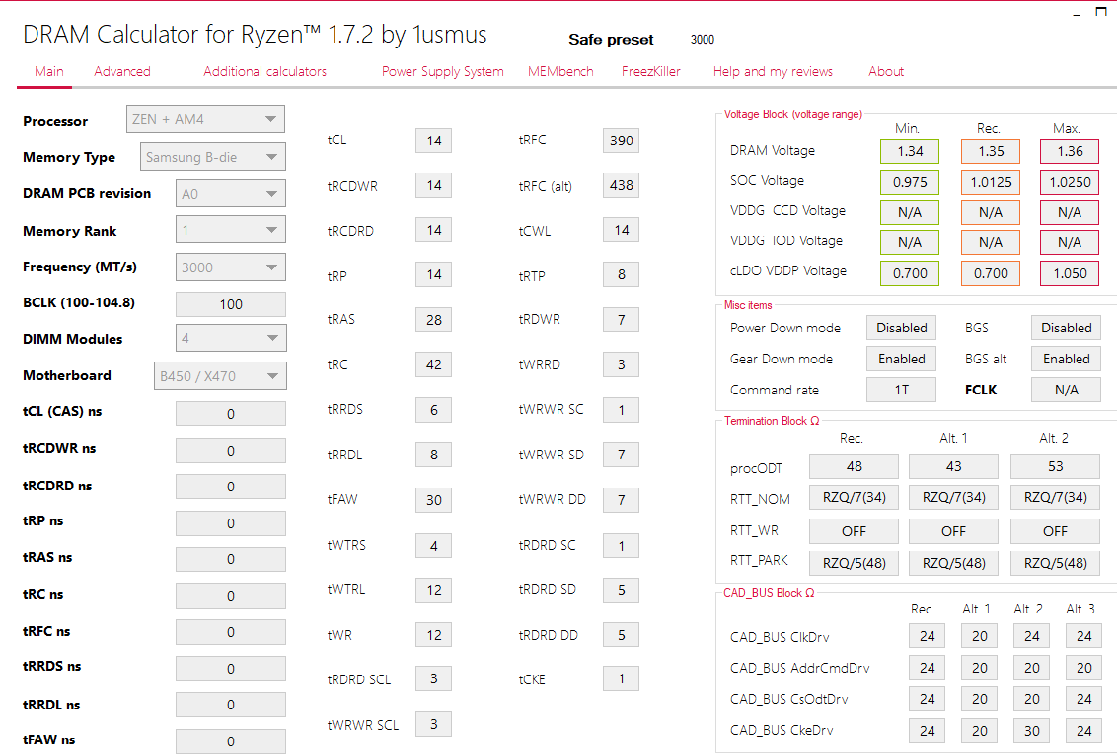Click the tFAW ns input field

[231, 741]
